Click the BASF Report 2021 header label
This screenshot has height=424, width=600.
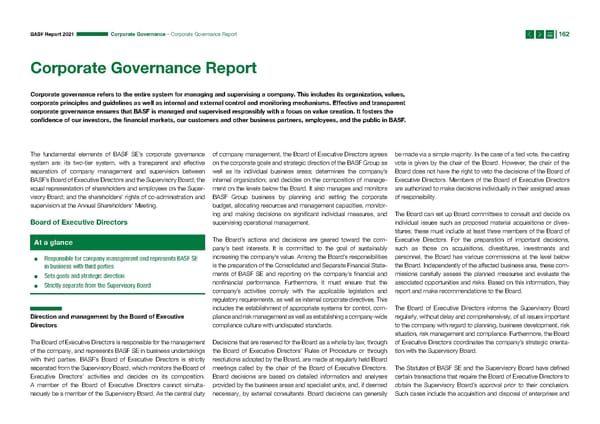point(52,34)
